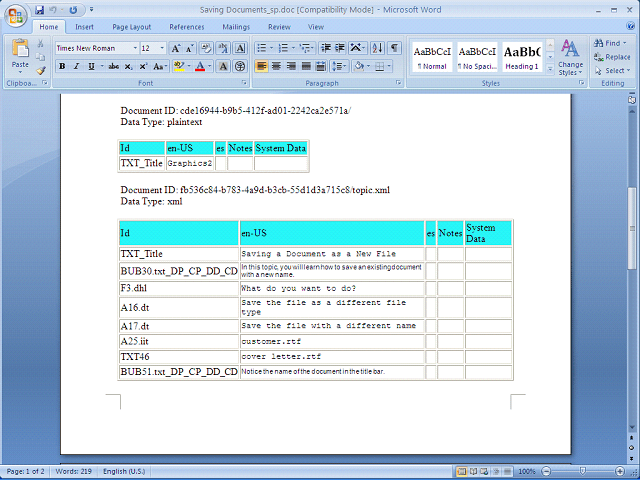Open the font name dropdown

[x=135, y=48]
